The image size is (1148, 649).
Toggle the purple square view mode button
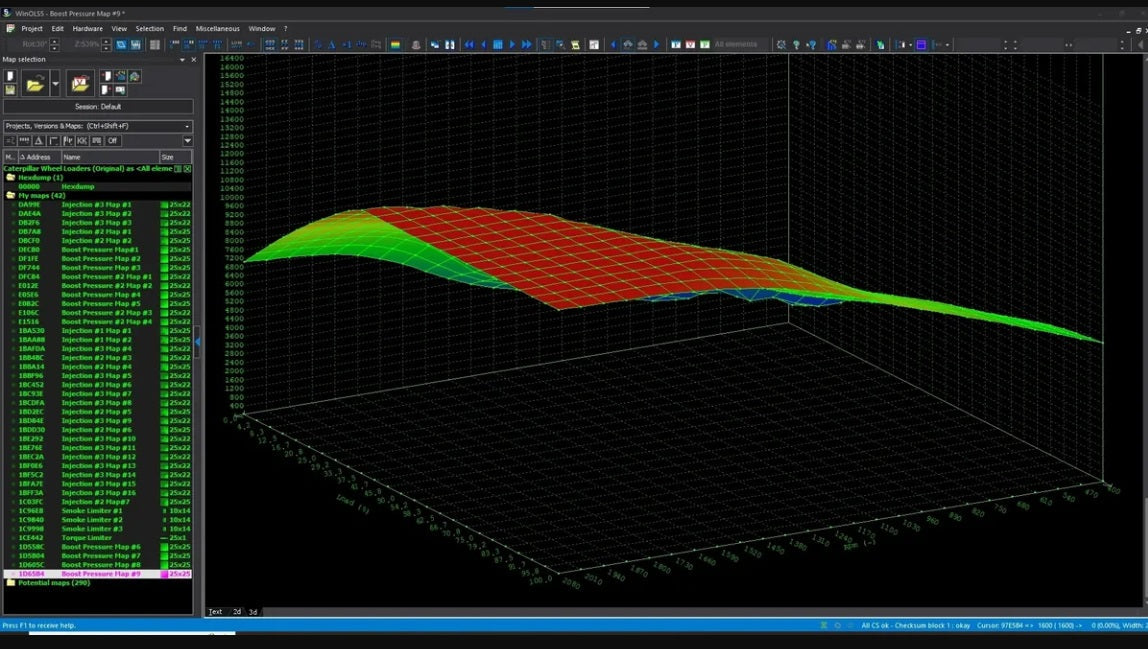pos(921,45)
